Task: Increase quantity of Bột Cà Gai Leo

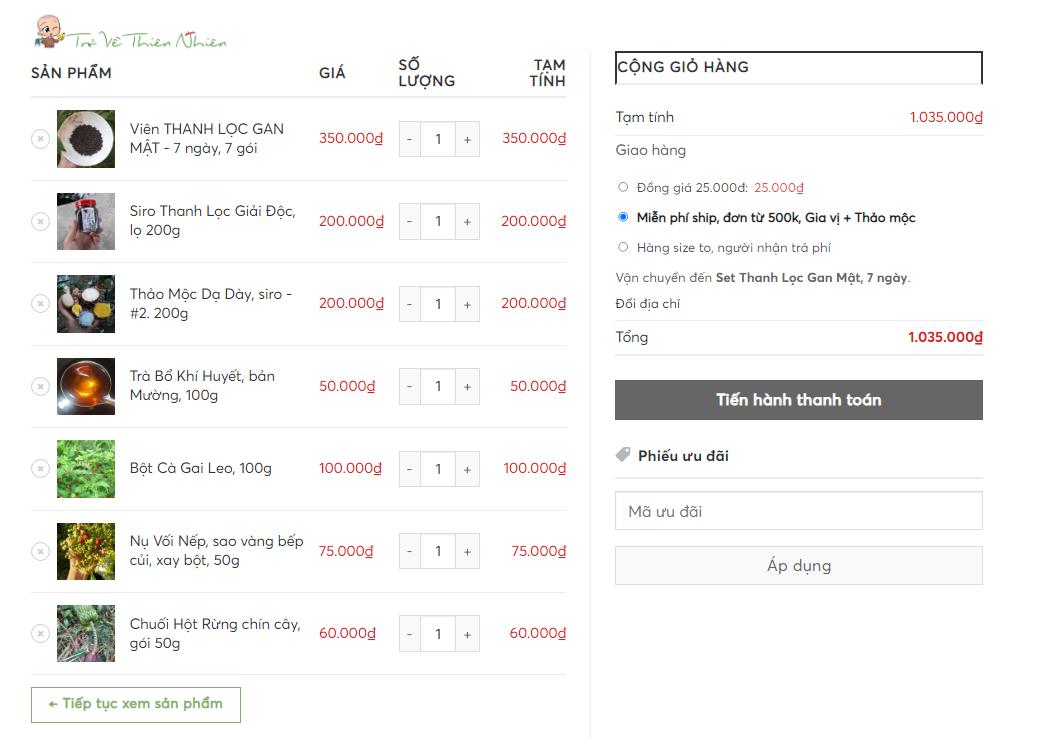Action: [467, 469]
